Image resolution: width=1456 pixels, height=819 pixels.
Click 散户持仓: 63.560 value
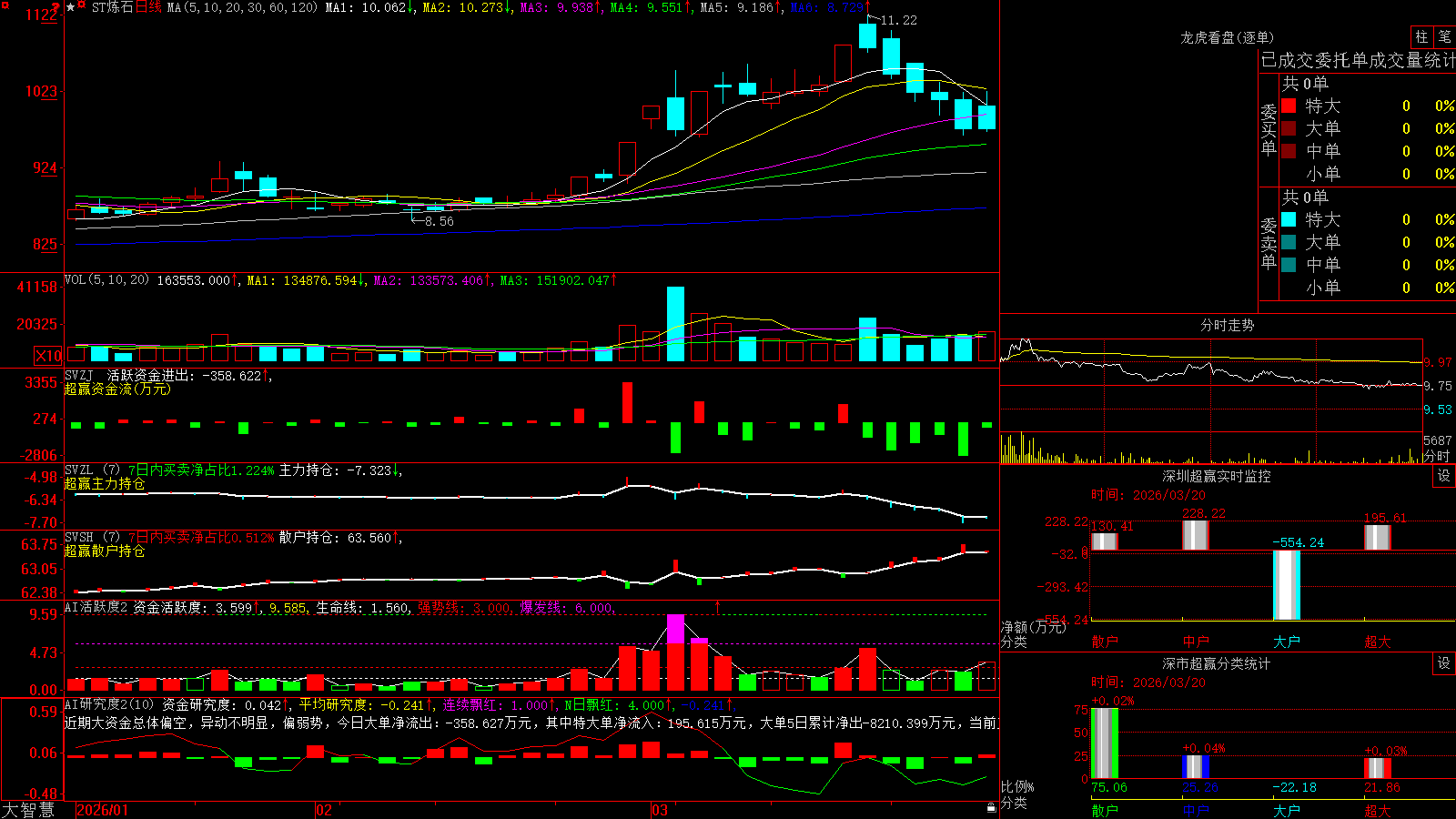point(339,538)
